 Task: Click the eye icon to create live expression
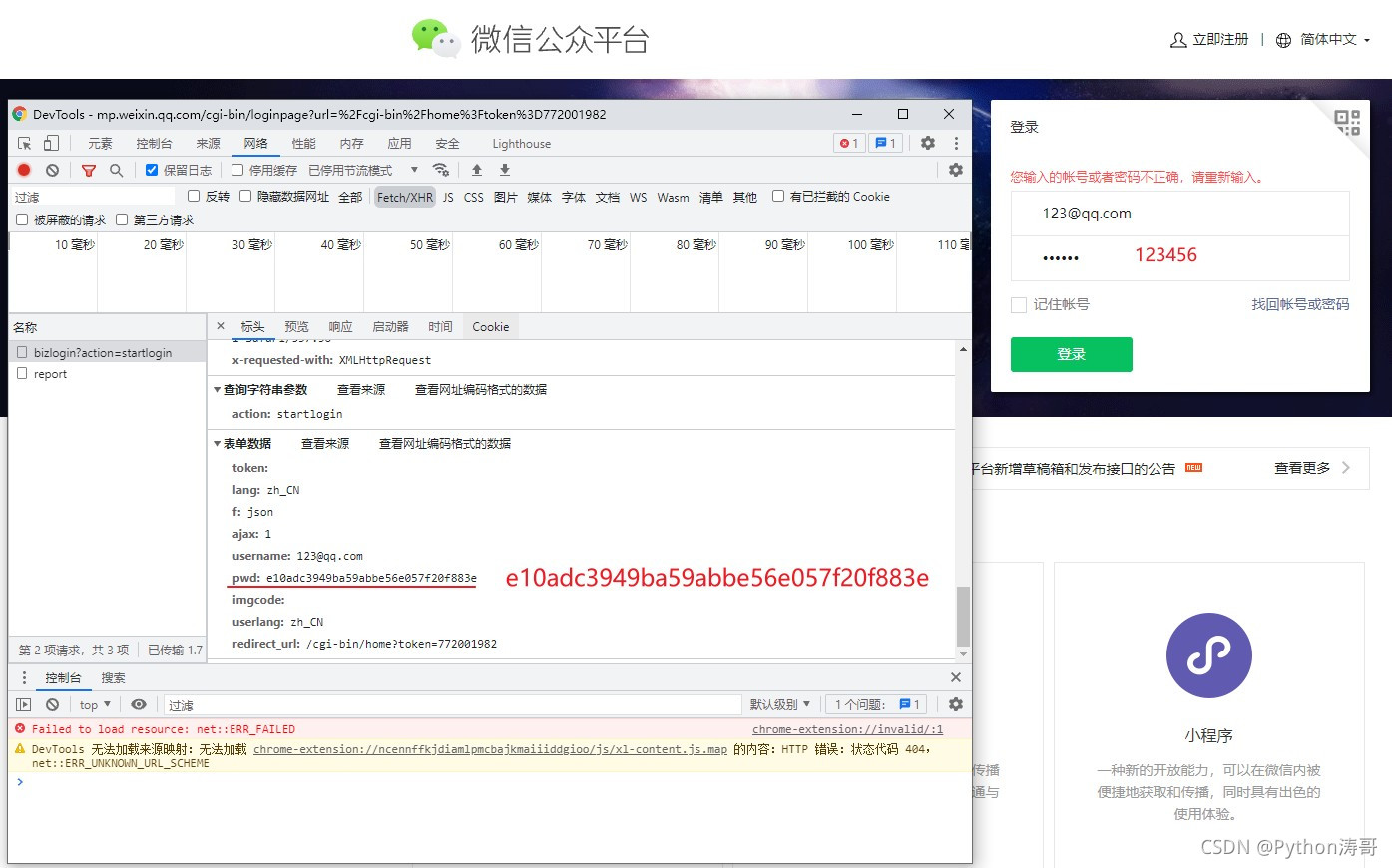point(139,704)
